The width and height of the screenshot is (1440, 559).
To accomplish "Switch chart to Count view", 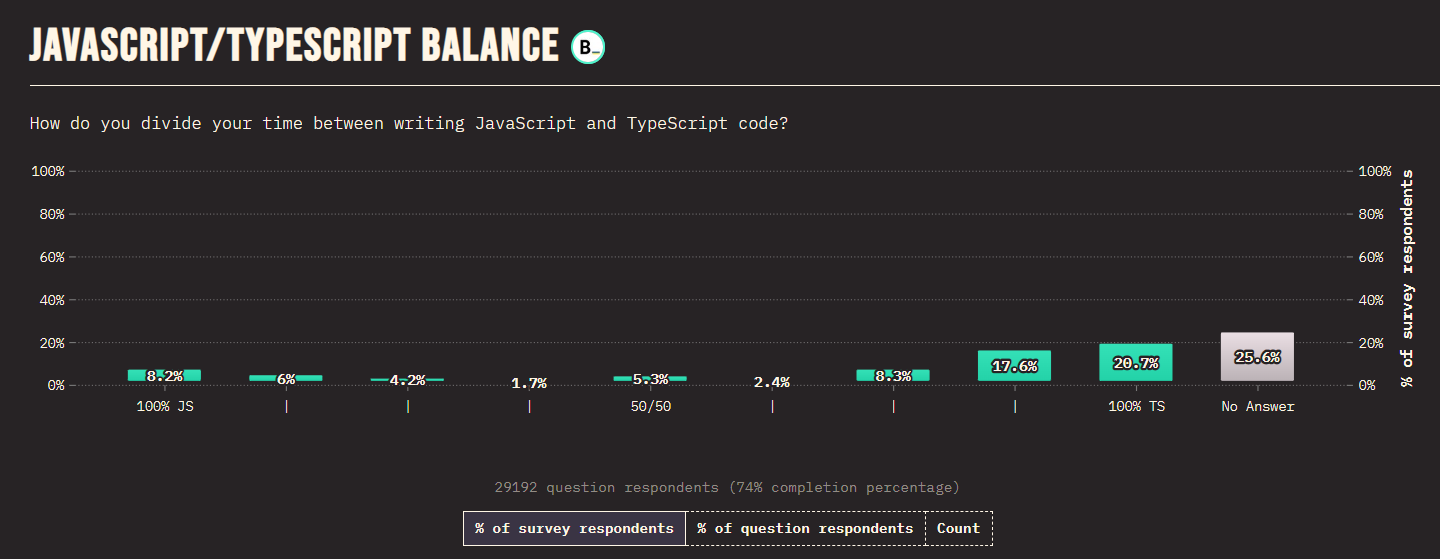I will 958,528.
